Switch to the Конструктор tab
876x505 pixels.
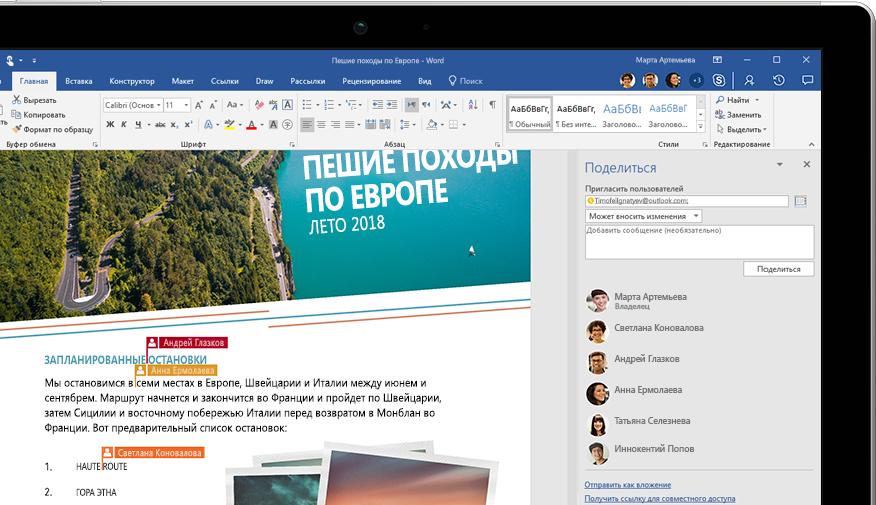click(132, 81)
